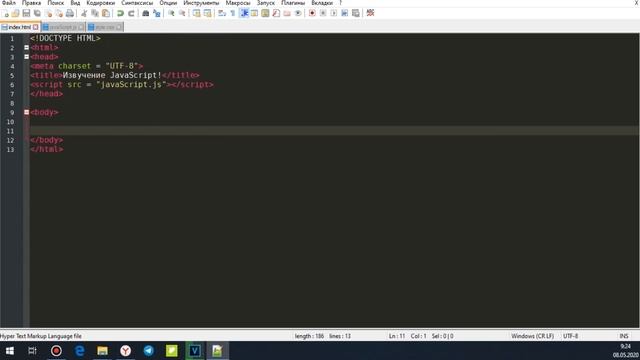Image resolution: width=640 pixels, height=360 pixels.
Task: Open the Опции menu
Action: (168, 3)
